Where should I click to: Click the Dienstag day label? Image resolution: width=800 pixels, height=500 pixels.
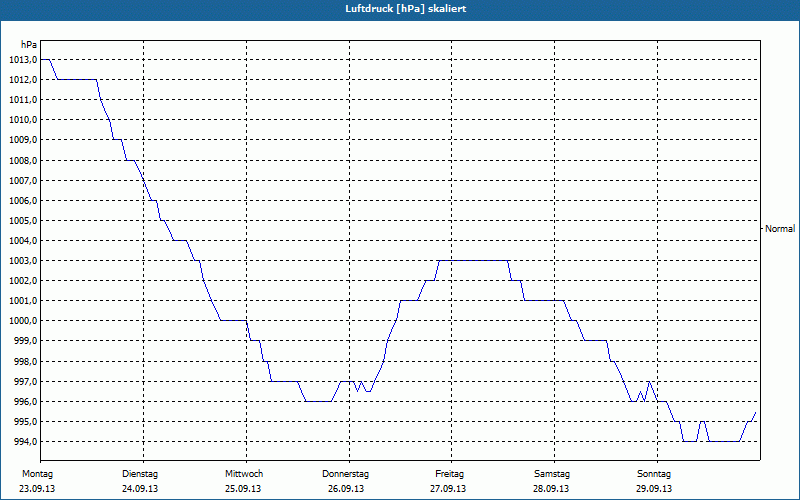coord(140,474)
